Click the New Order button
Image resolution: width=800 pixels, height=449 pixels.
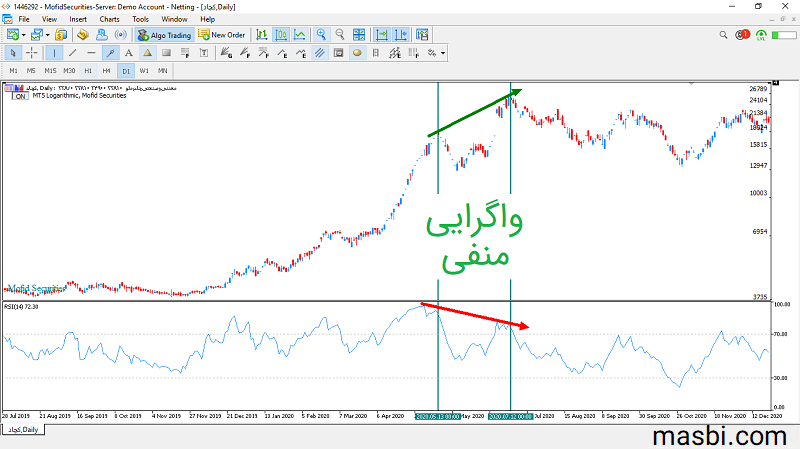[222, 35]
